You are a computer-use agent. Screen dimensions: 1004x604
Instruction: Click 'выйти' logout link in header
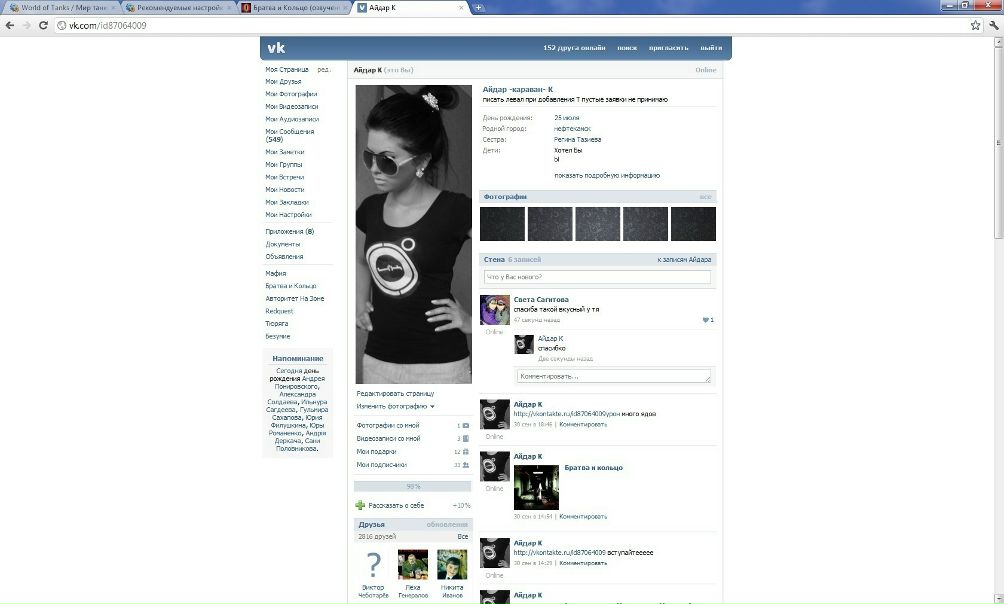pos(711,48)
